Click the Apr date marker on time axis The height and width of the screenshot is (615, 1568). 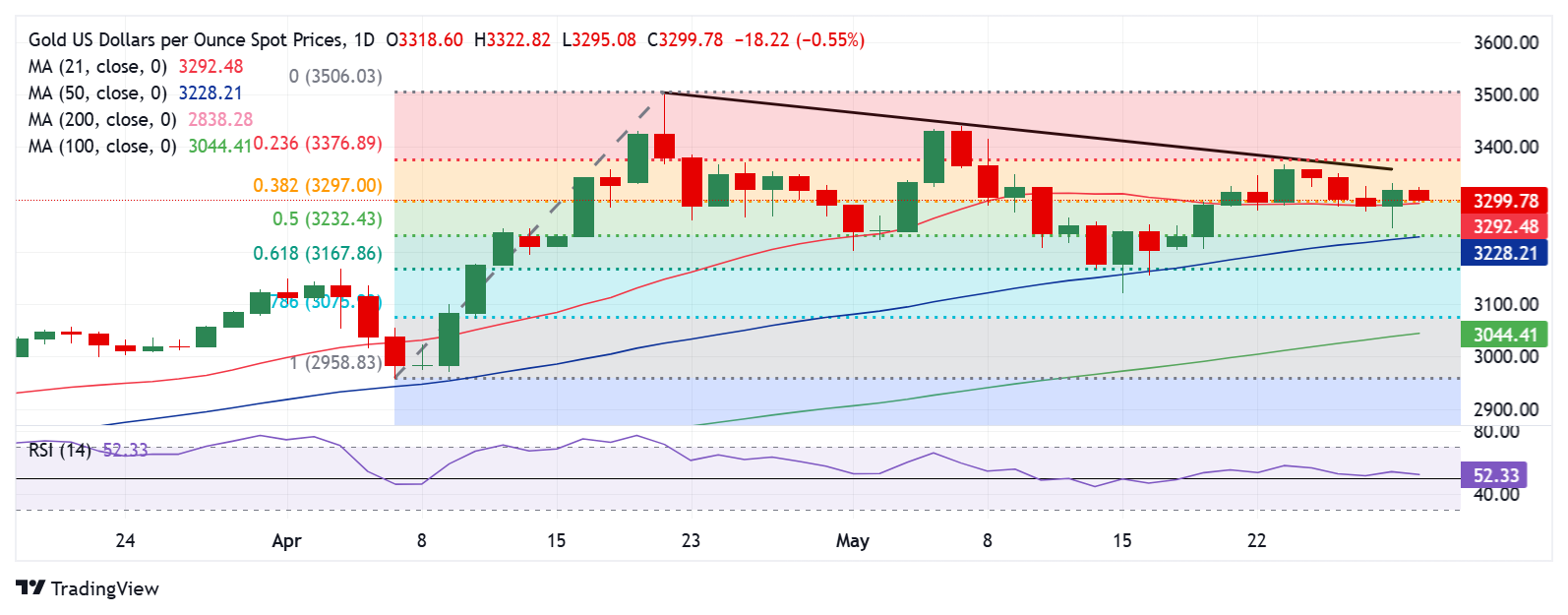pyautogui.click(x=286, y=541)
